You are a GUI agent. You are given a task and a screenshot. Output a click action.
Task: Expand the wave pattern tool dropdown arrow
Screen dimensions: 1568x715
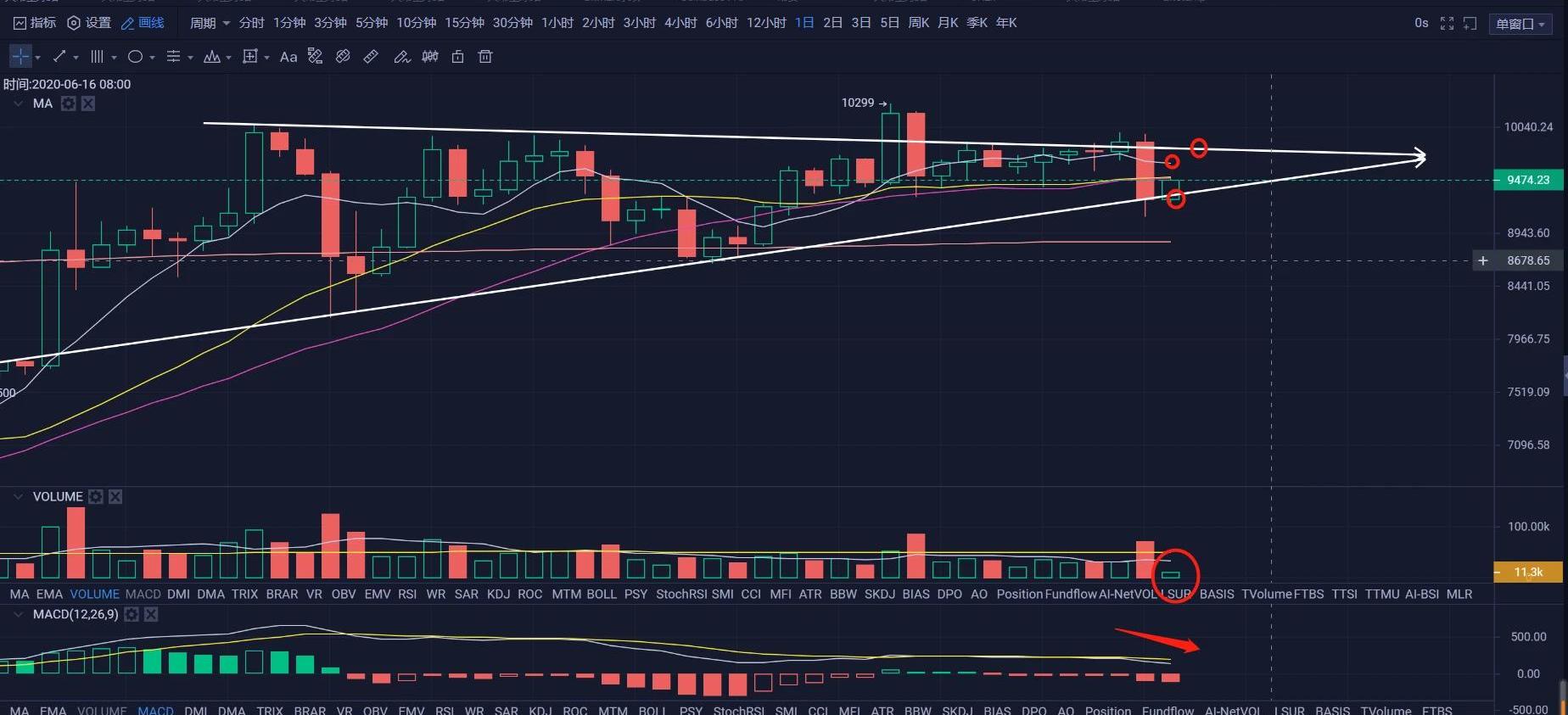pos(228,58)
